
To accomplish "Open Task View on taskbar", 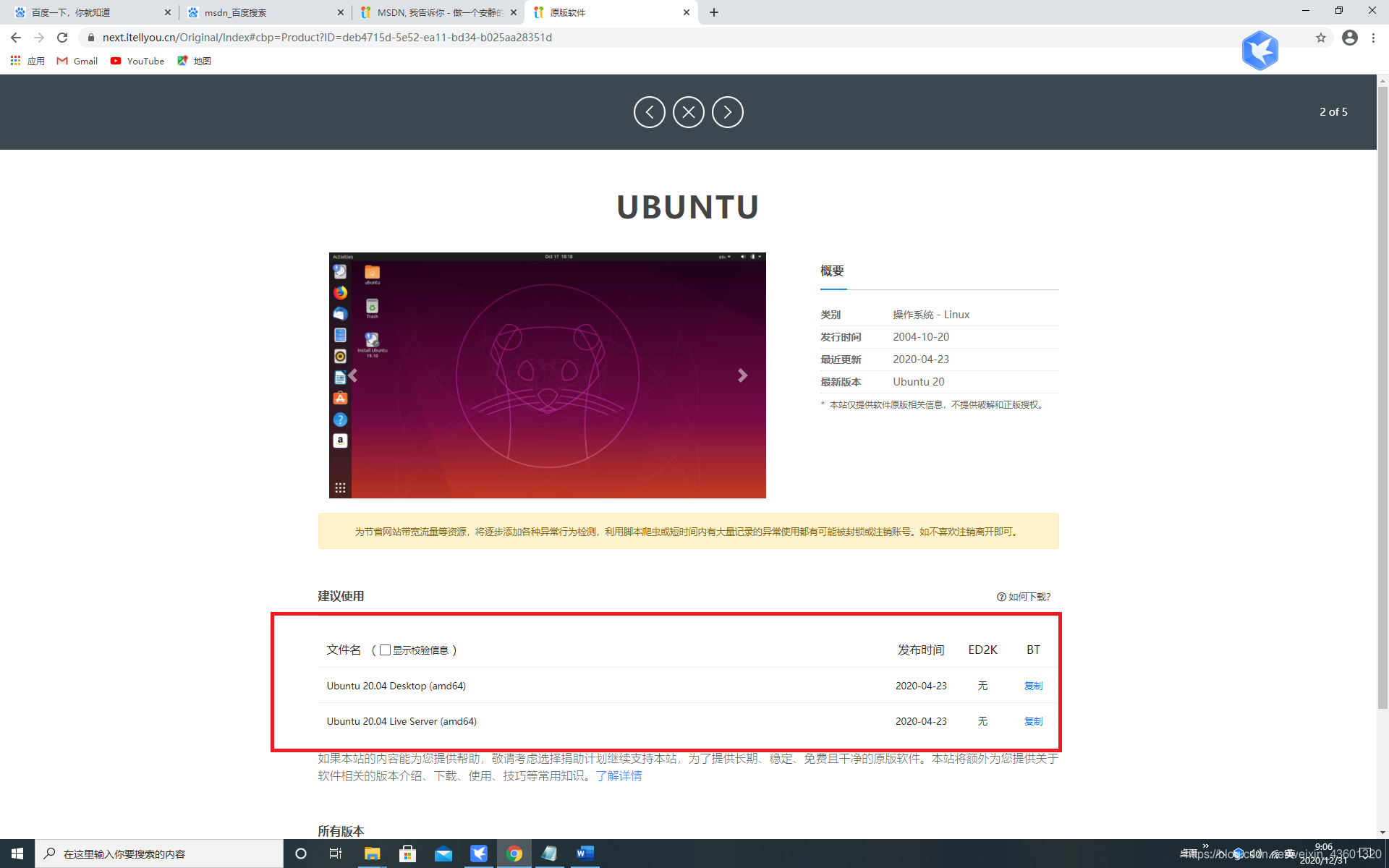I will click(x=335, y=854).
